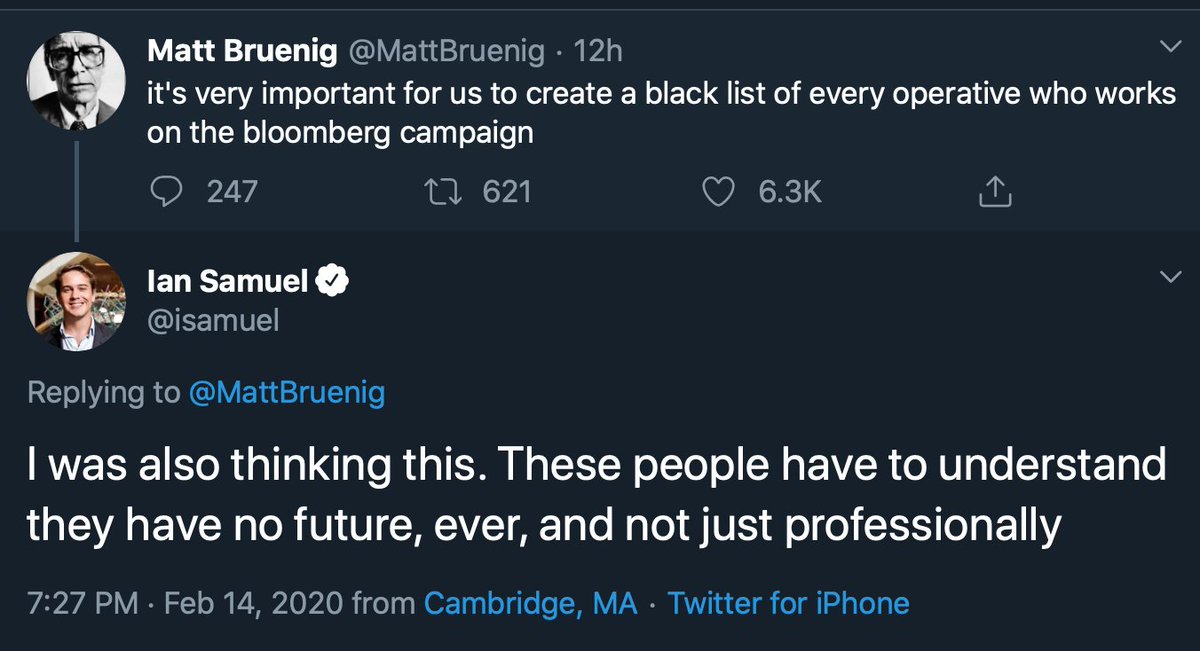The height and width of the screenshot is (651, 1200).
Task: Reply to Matt Bruenig's tweet
Action: tap(164, 192)
